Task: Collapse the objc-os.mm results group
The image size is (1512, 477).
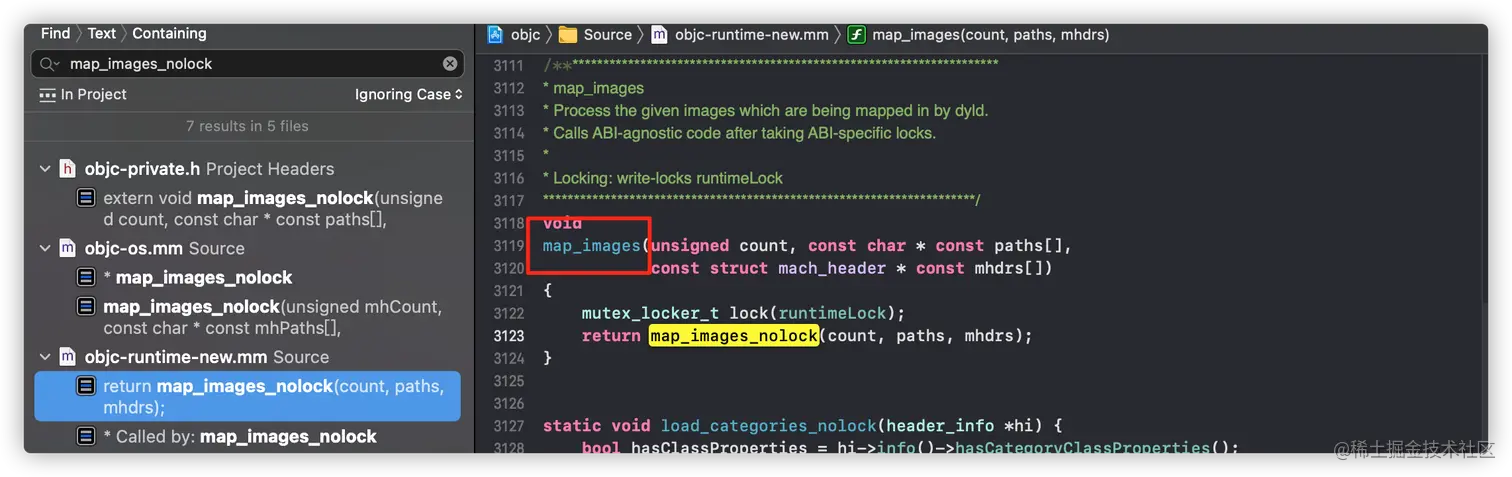Action: pyautogui.click(x=45, y=248)
